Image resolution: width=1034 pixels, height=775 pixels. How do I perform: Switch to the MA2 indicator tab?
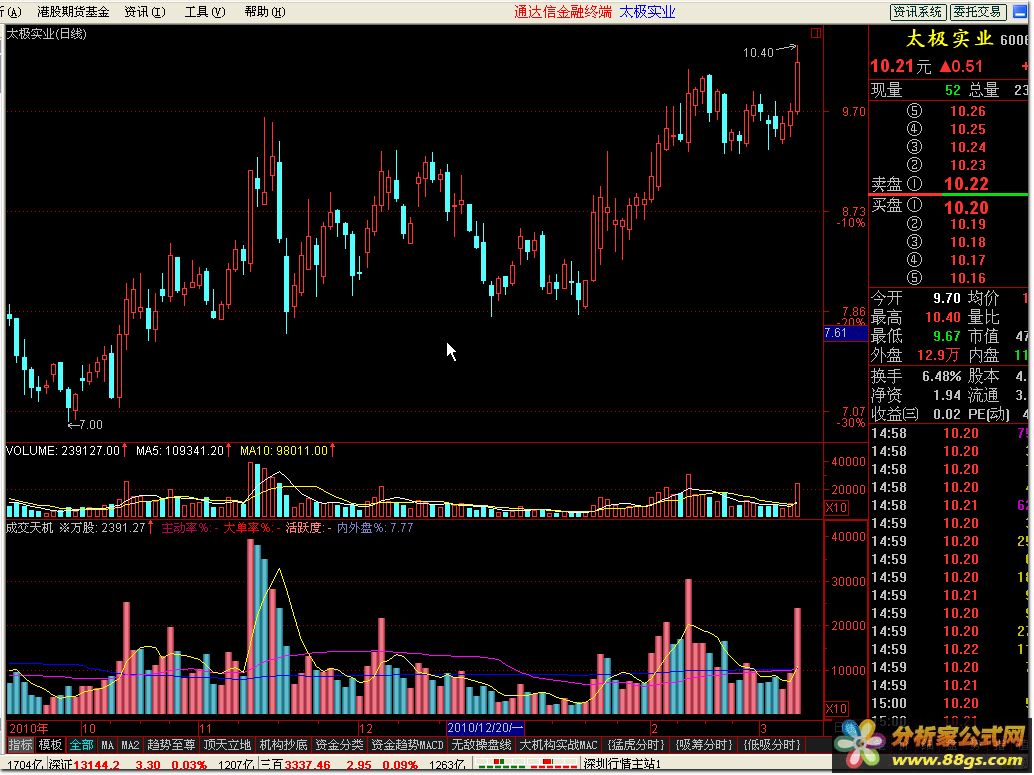tap(130, 745)
